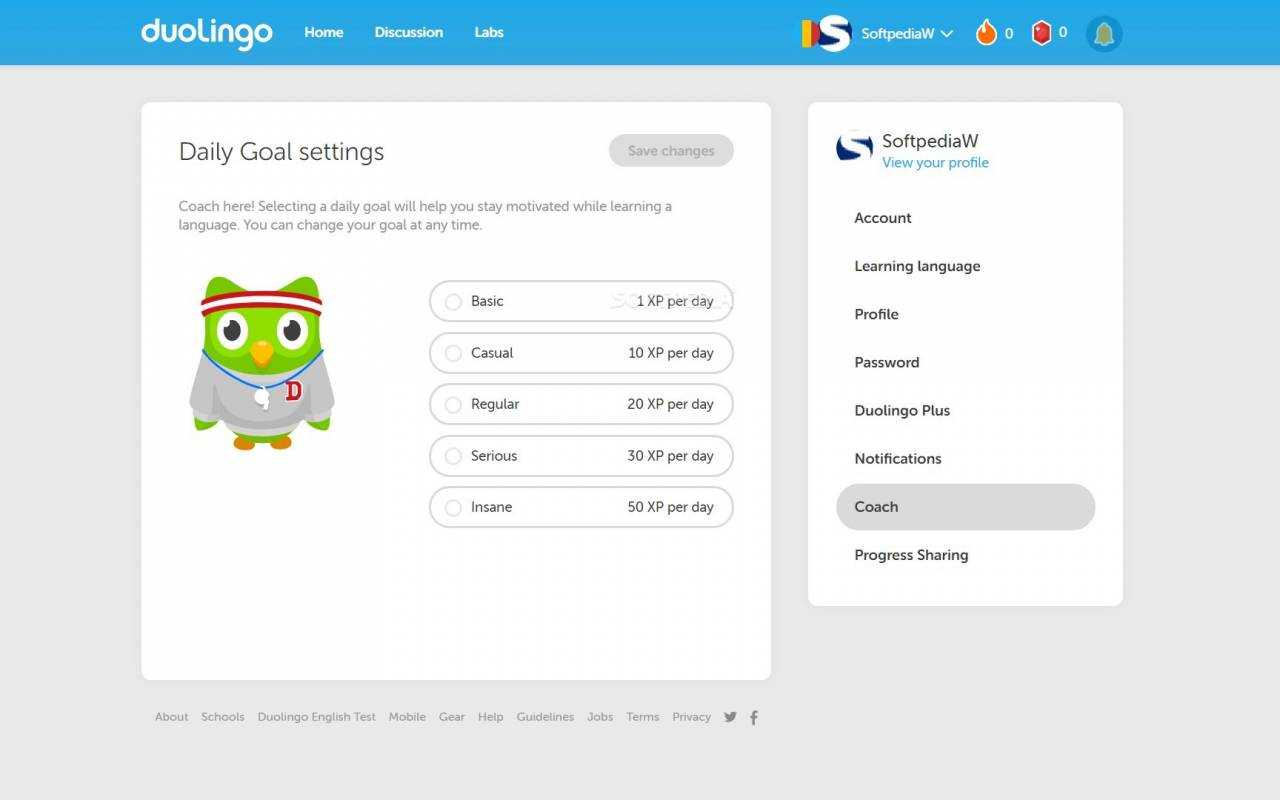Screen dimensions: 1280x800
Task: Select the Regular 20 XP per day goal
Action: [581, 404]
